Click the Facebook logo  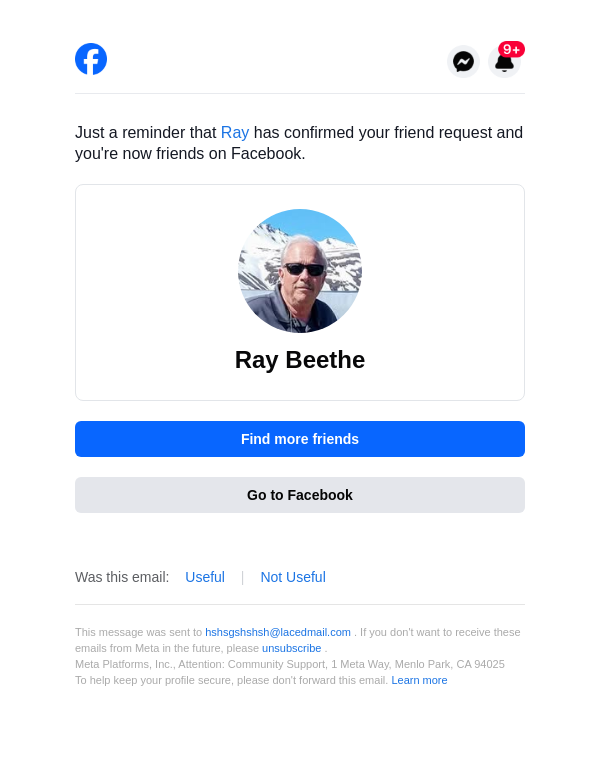91,59
